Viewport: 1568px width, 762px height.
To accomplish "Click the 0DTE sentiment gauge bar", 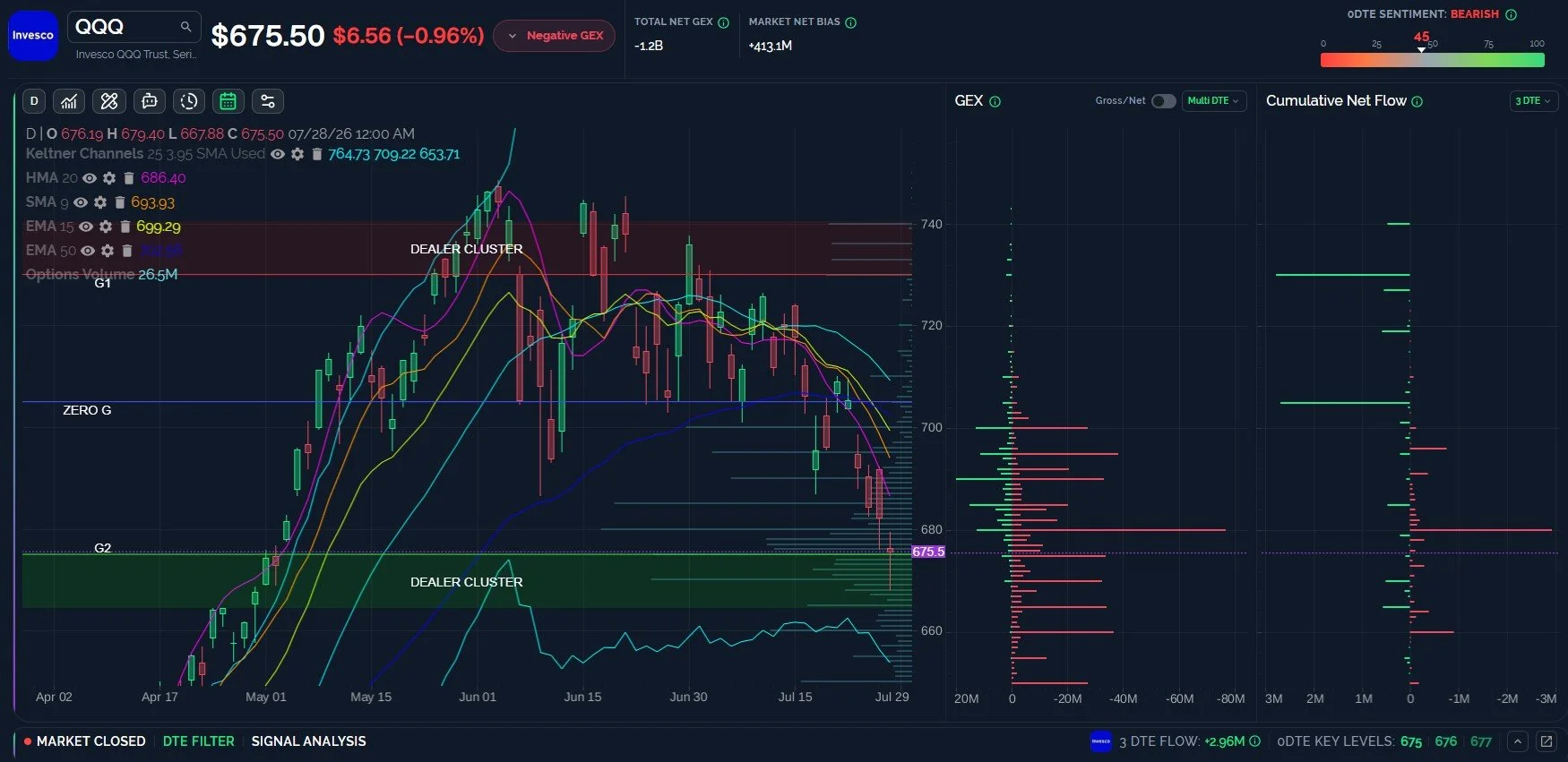I will pyautogui.click(x=1432, y=60).
